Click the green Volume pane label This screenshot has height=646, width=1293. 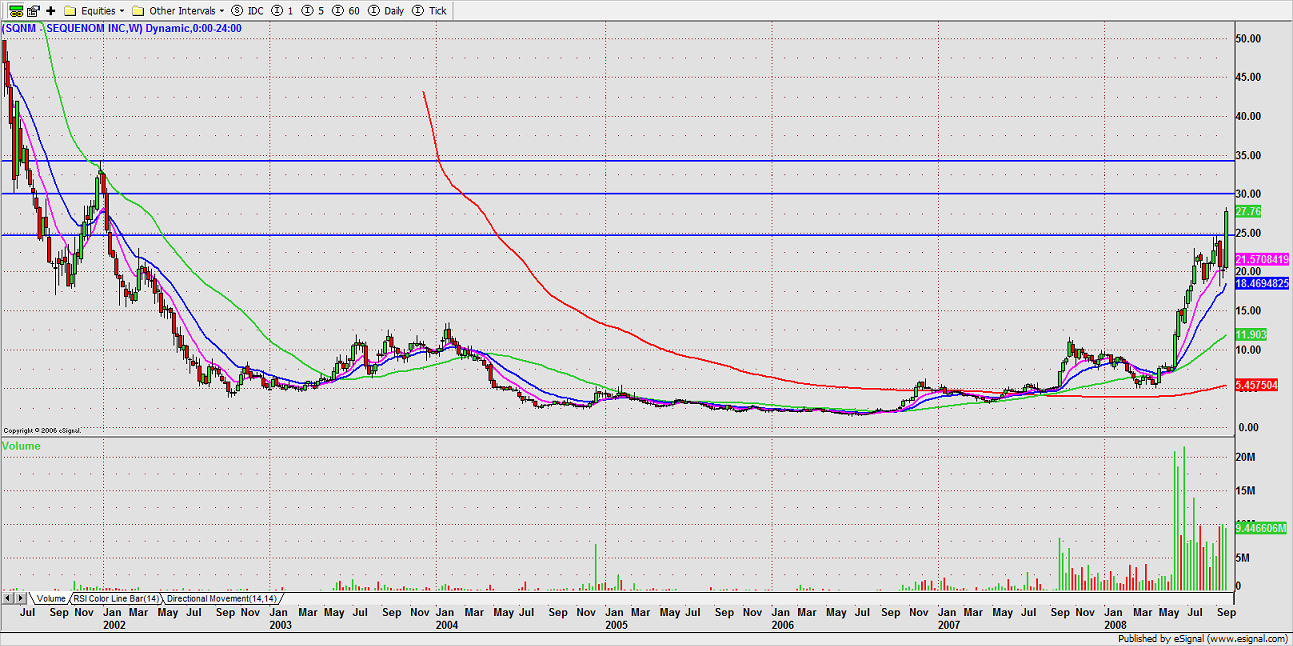coord(21,445)
